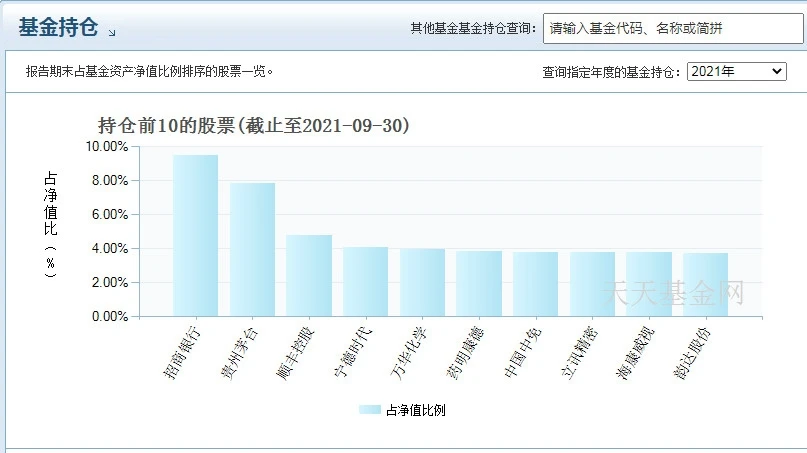Click the 药明康德 bar

pos(479,283)
